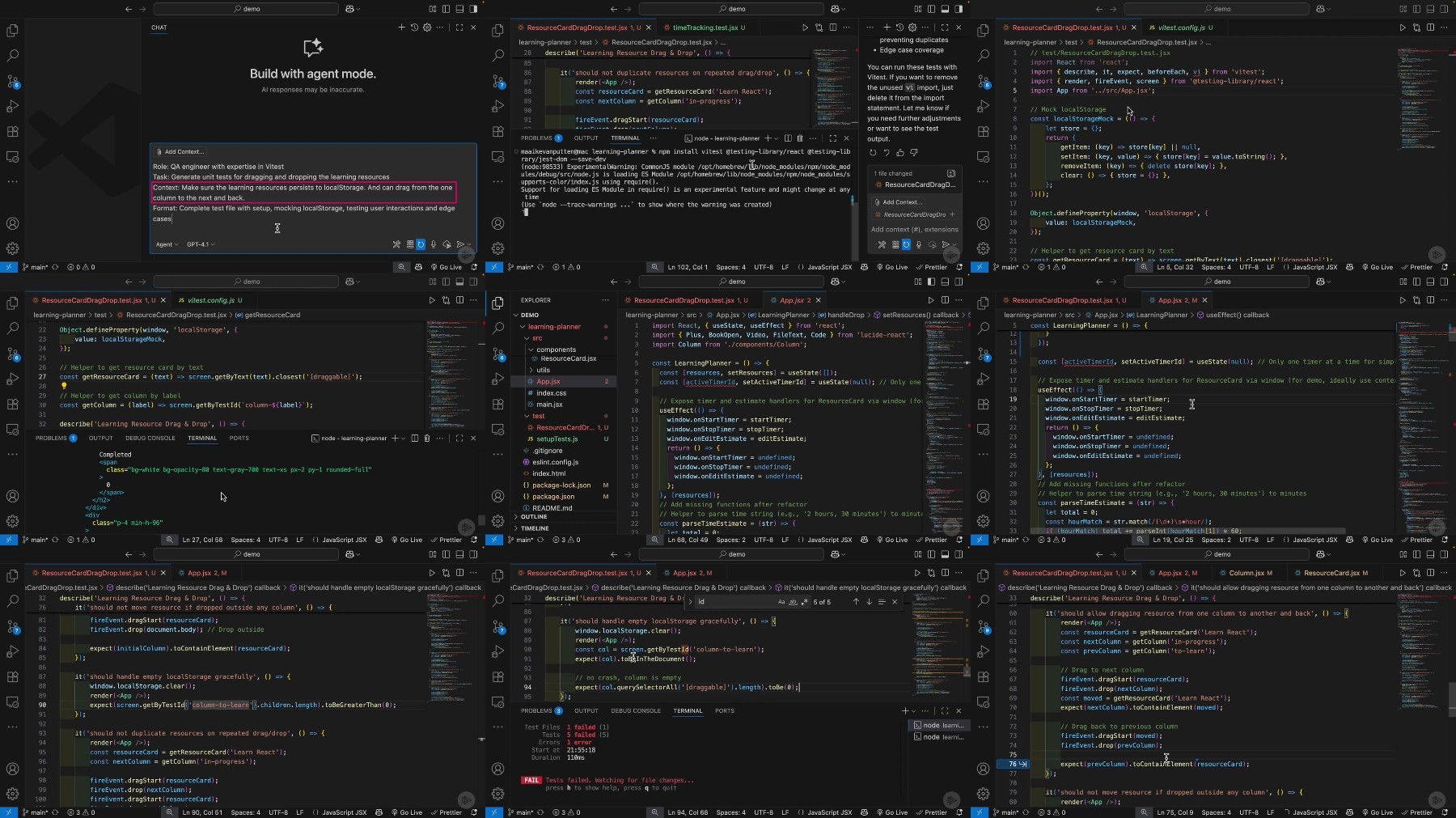Open Configure Tools icon in the chat input box
This screenshot has width=1456, height=818.
(396, 244)
